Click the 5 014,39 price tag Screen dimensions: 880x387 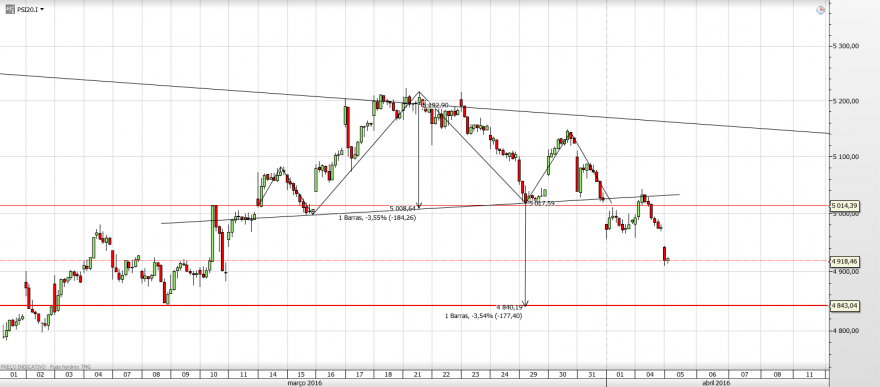[845, 205]
